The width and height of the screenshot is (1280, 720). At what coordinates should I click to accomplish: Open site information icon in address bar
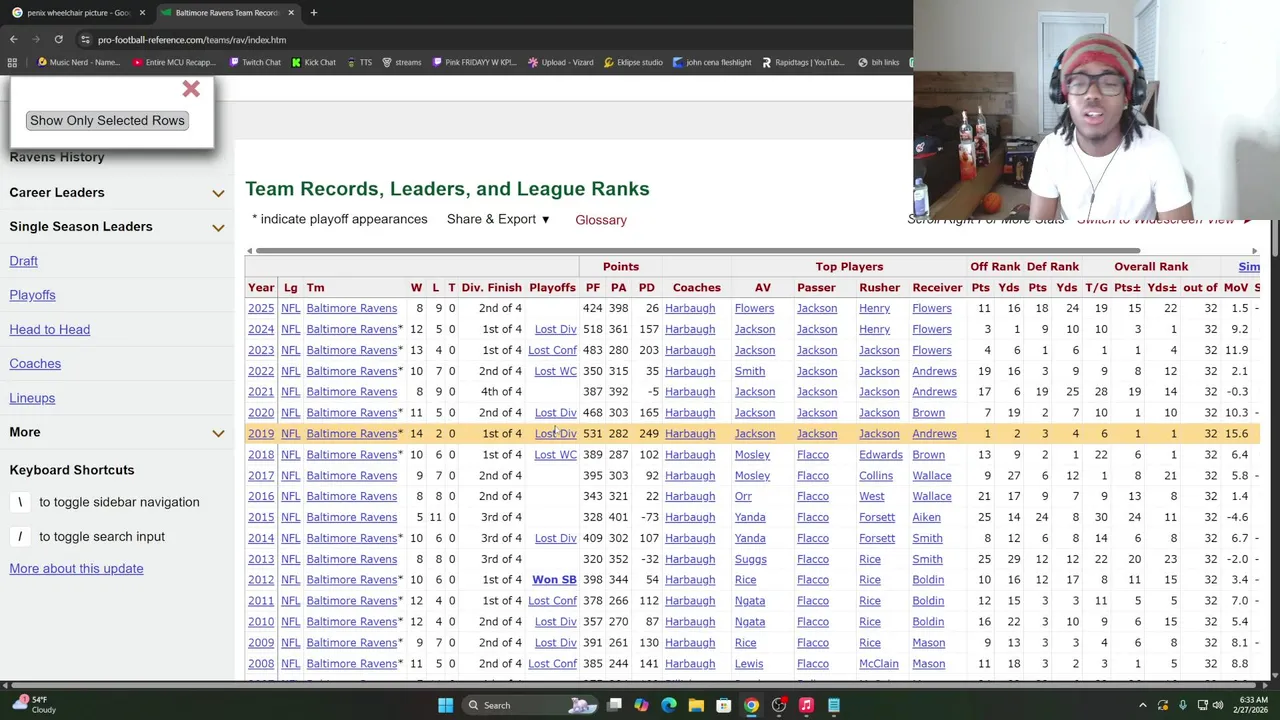pyautogui.click(x=85, y=40)
